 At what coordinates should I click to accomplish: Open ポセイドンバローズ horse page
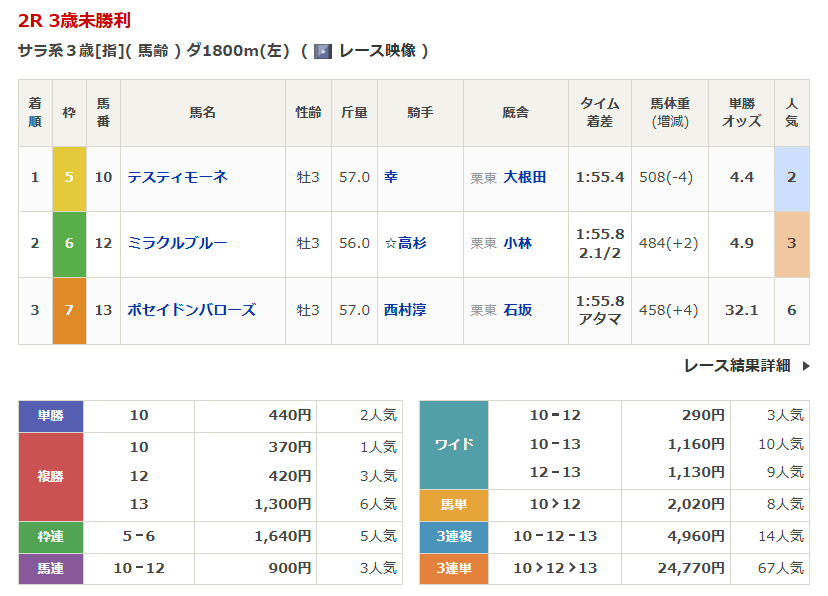point(191,310)
